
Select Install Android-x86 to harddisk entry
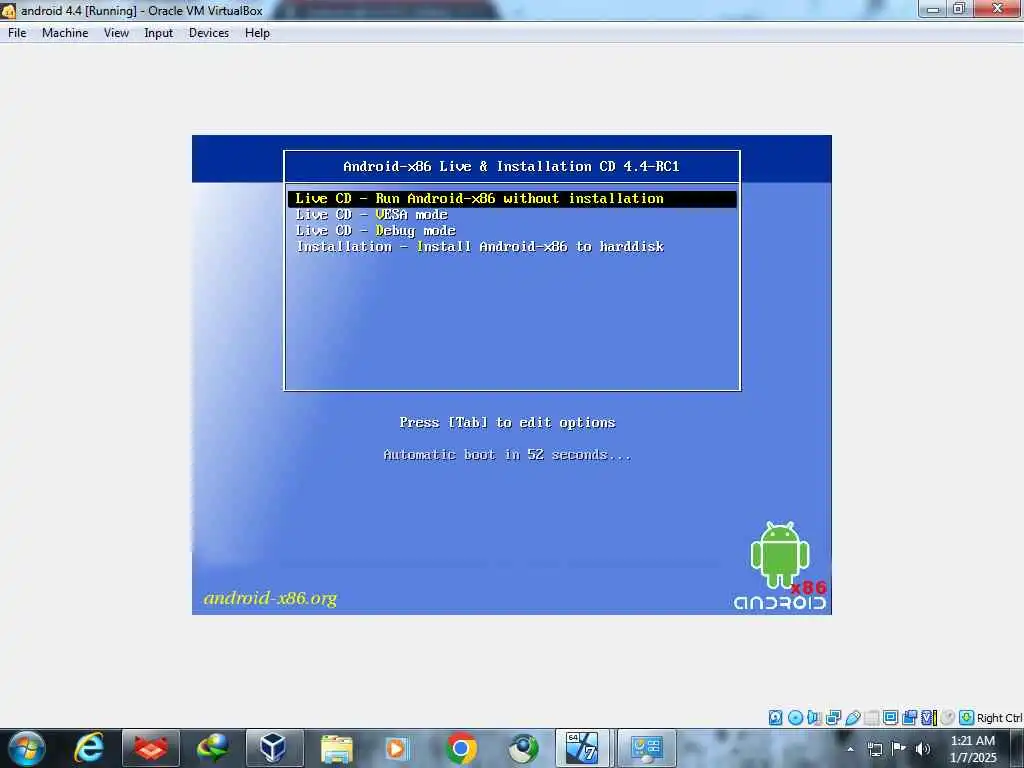point(480,247)
